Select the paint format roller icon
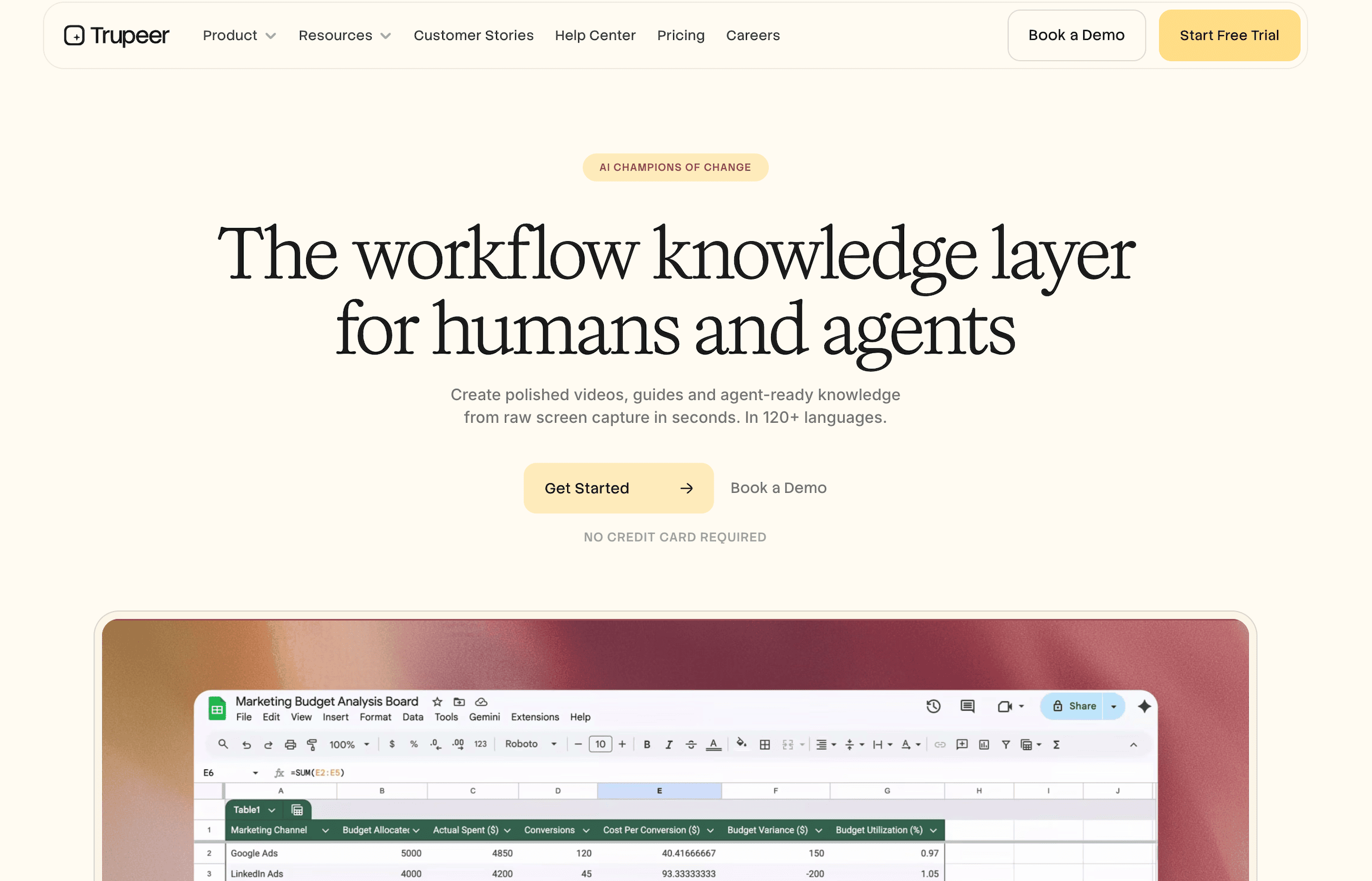Viewport: 1372px width, 881px height. pos(312,745)
